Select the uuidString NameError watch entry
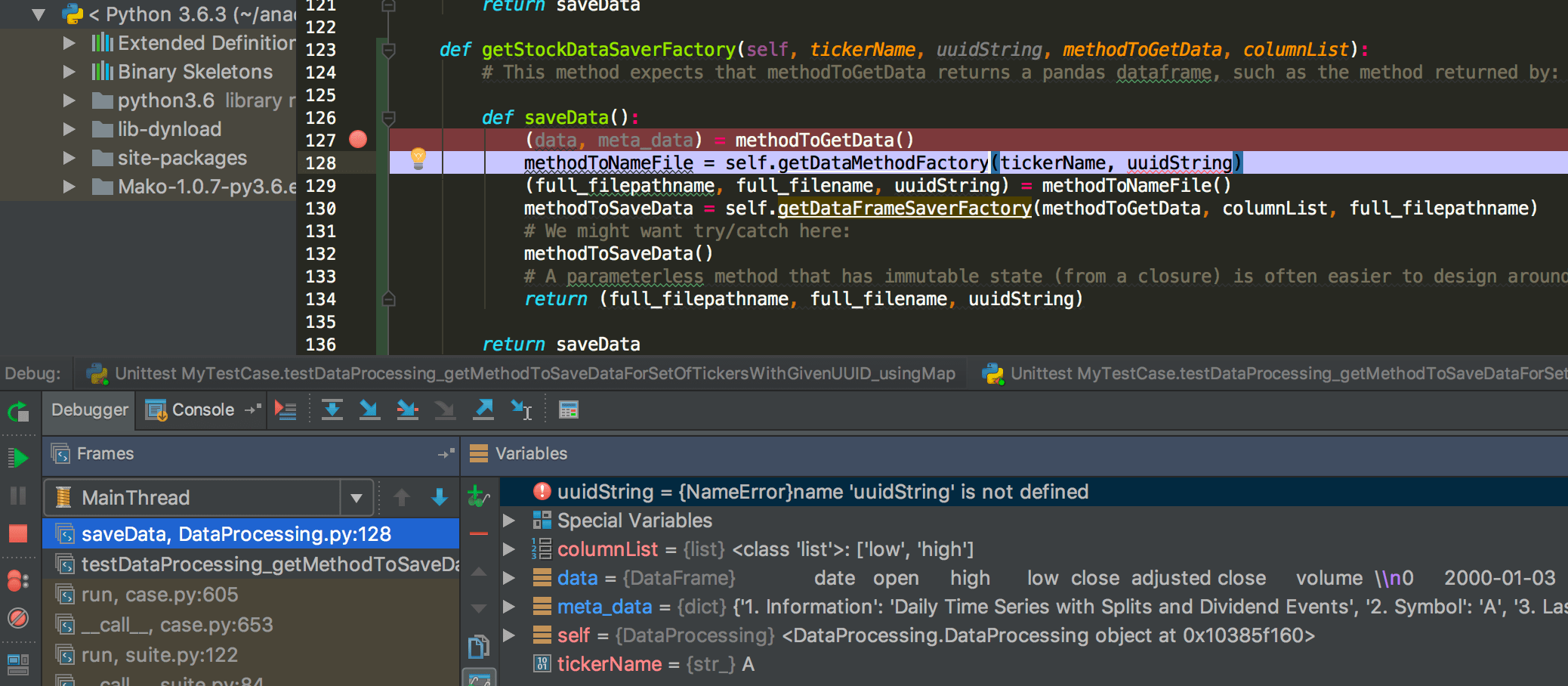 (x=1033, y=492)
